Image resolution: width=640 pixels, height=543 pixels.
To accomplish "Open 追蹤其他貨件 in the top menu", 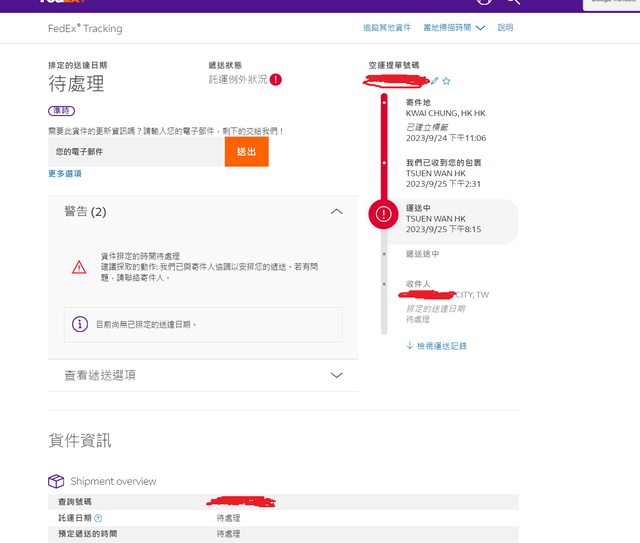I will tap(386, 28).
